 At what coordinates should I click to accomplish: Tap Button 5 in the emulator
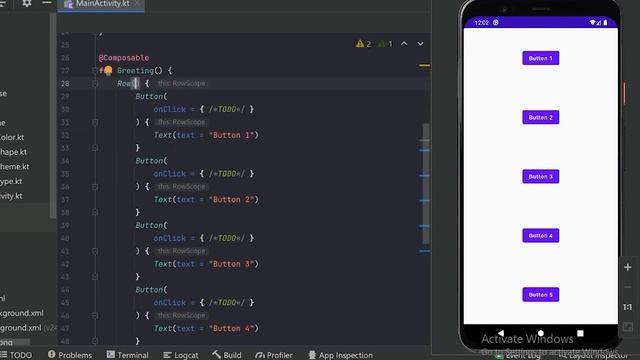point(540,294)
